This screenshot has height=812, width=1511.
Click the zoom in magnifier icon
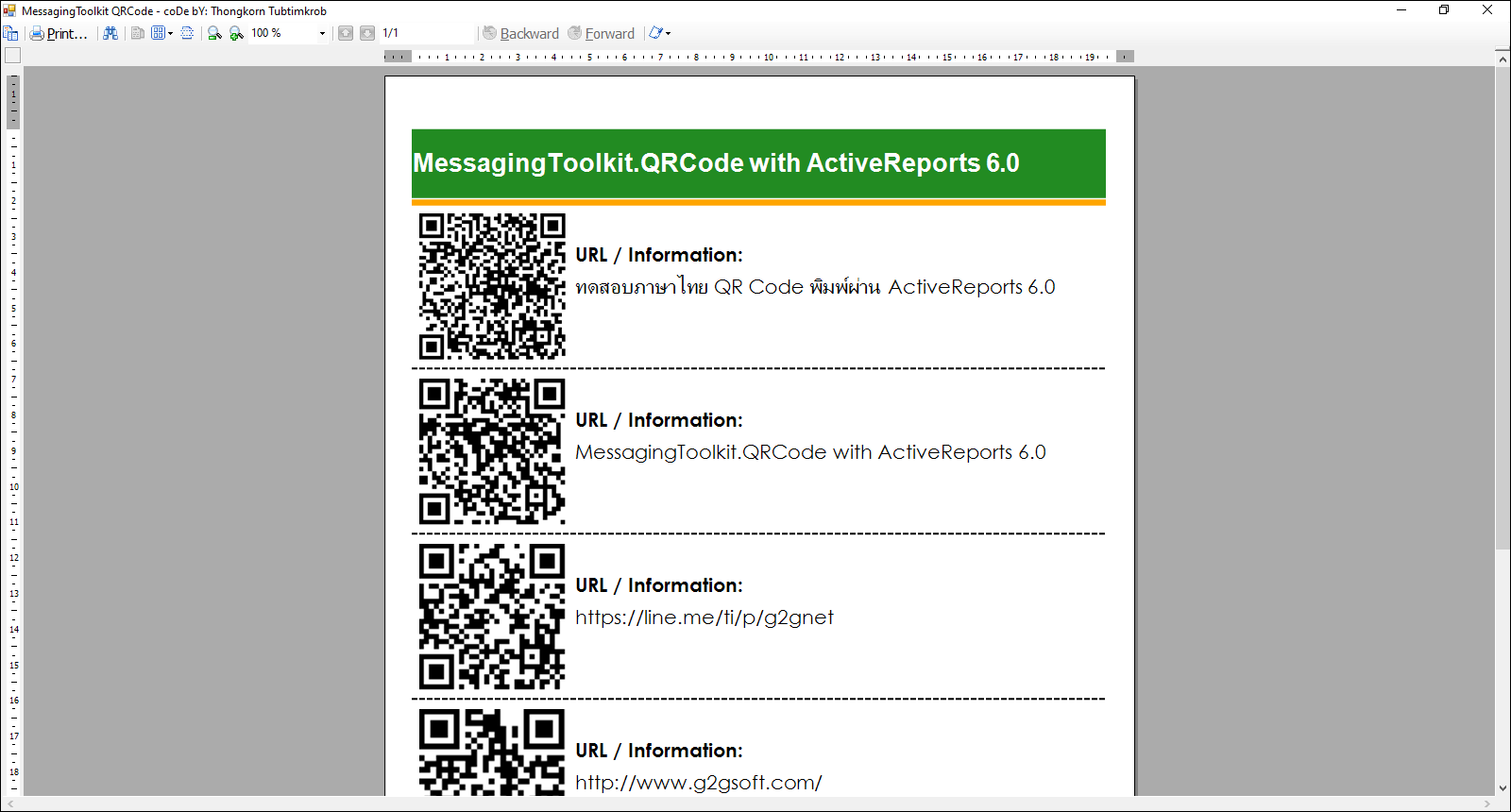point(236,33)
